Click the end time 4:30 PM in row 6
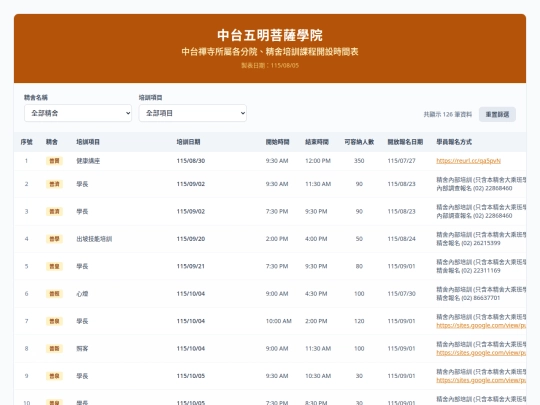This screenshot has width=540, height=405. (316, 294)
